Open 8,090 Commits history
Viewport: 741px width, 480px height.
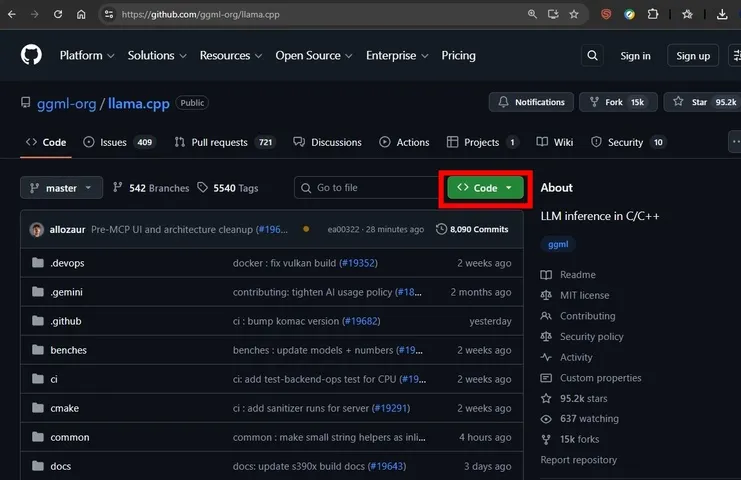(x=472, y=229)
